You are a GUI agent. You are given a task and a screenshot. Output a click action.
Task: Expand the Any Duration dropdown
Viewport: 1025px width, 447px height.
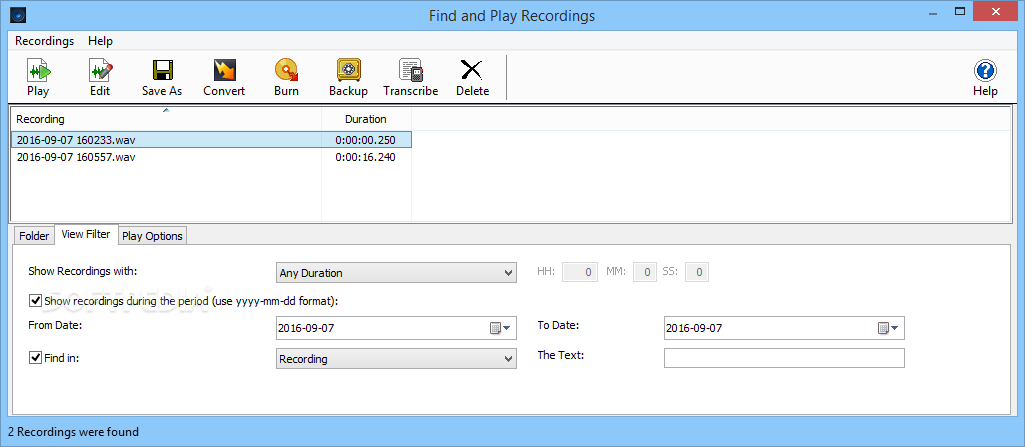point(396,273)
